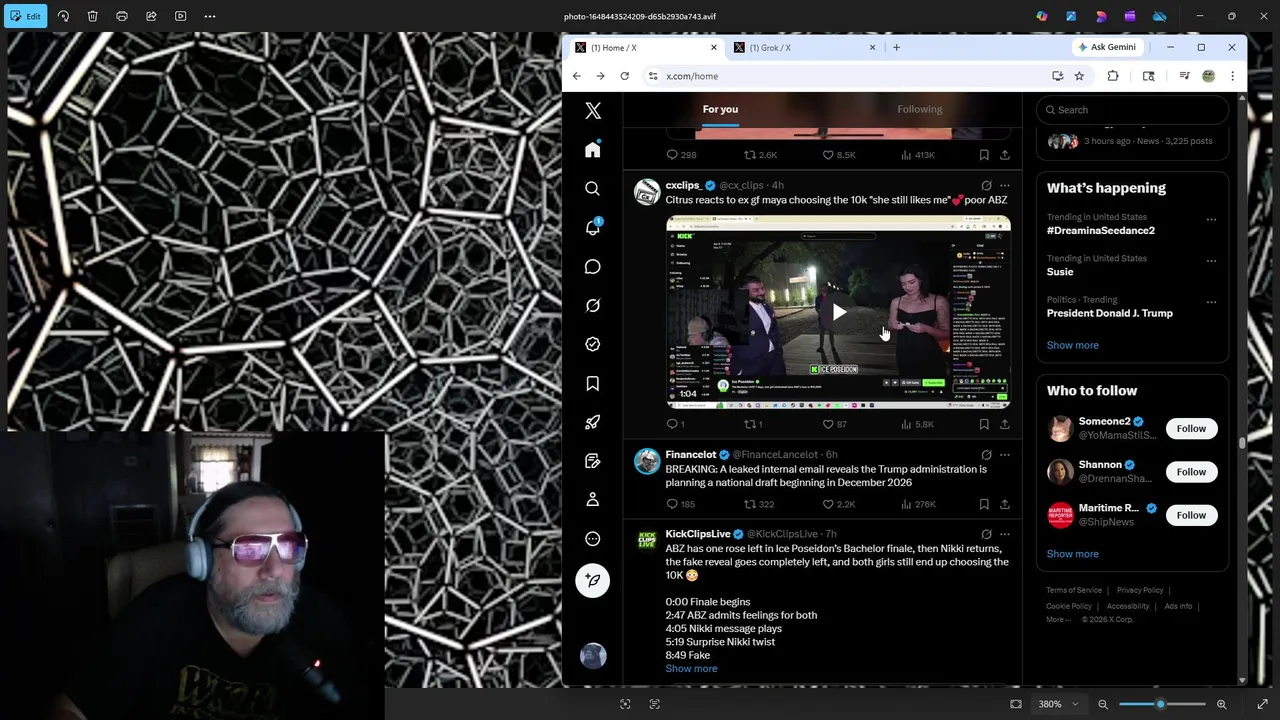Close the 'Home / X' browser tab

[714, 47]
